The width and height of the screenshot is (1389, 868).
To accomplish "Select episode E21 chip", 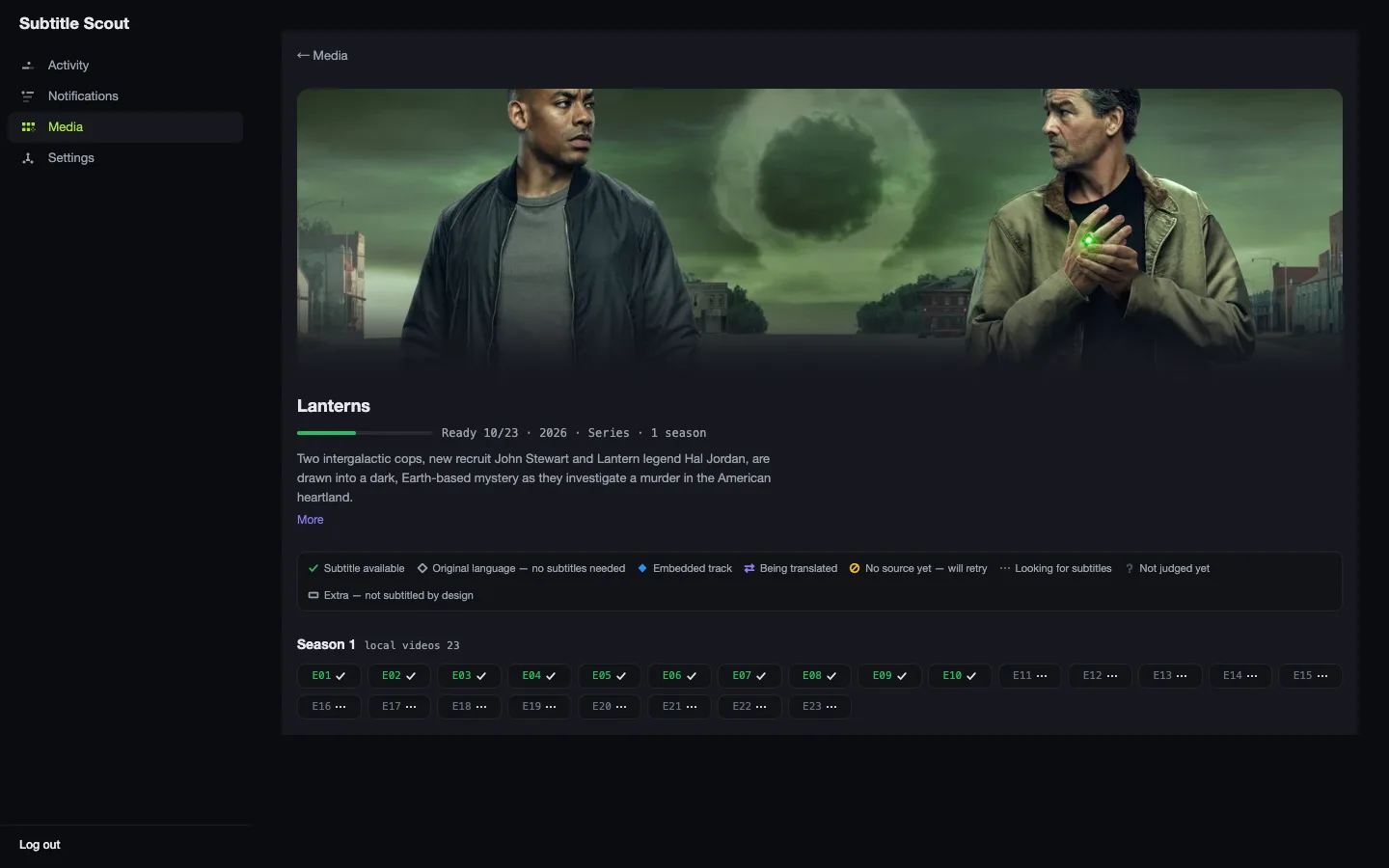I will (x=680, y=707).
